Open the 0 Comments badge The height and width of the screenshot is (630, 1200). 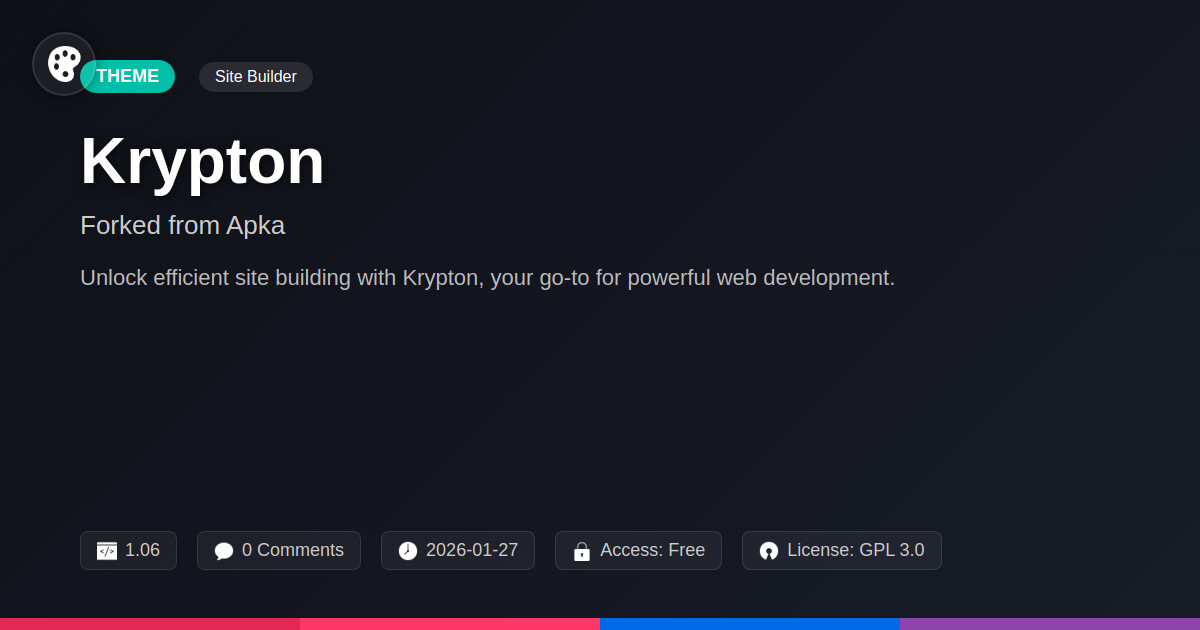point(292,550)
